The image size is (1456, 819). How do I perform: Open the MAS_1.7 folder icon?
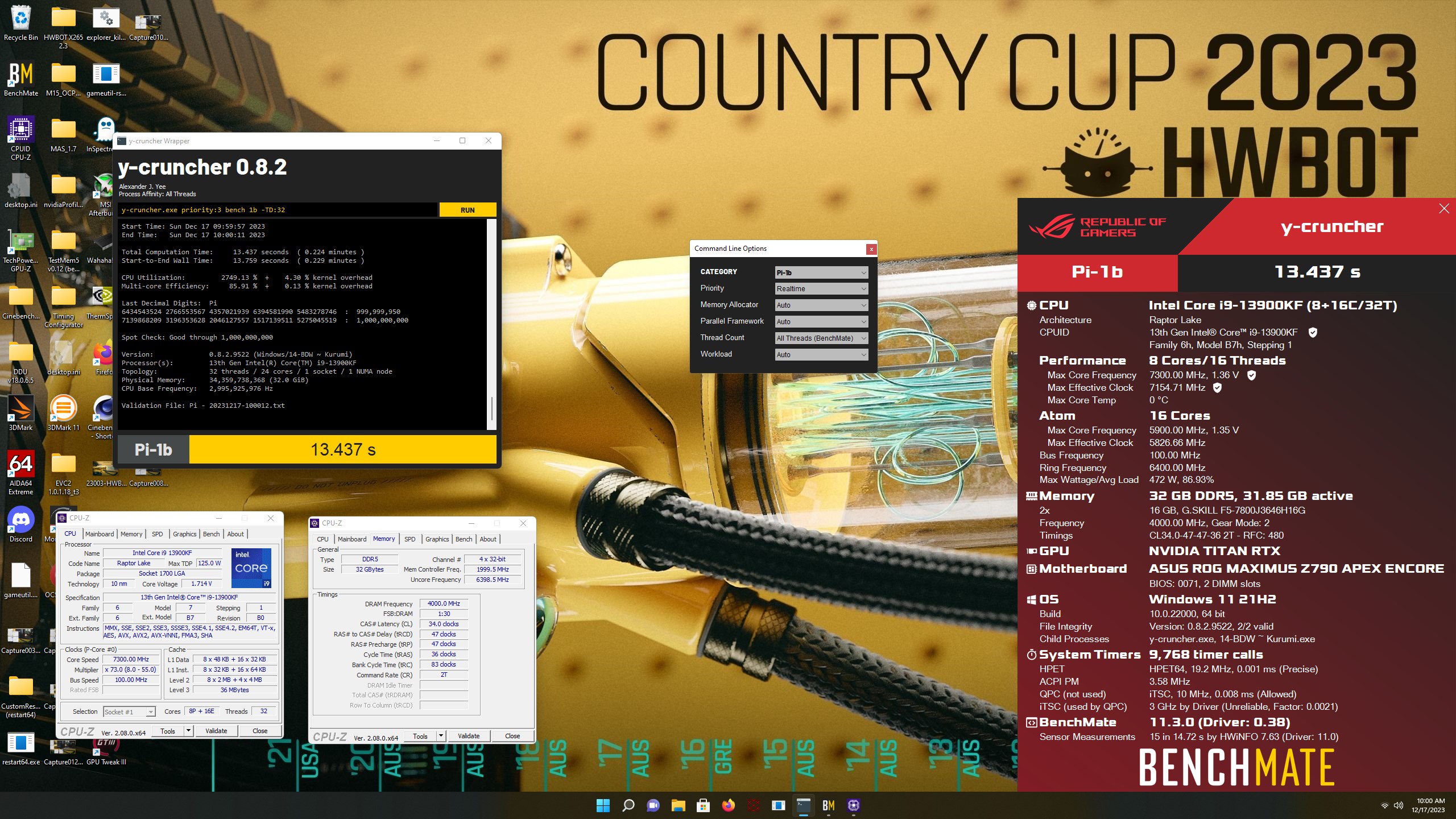pos(63,135)
